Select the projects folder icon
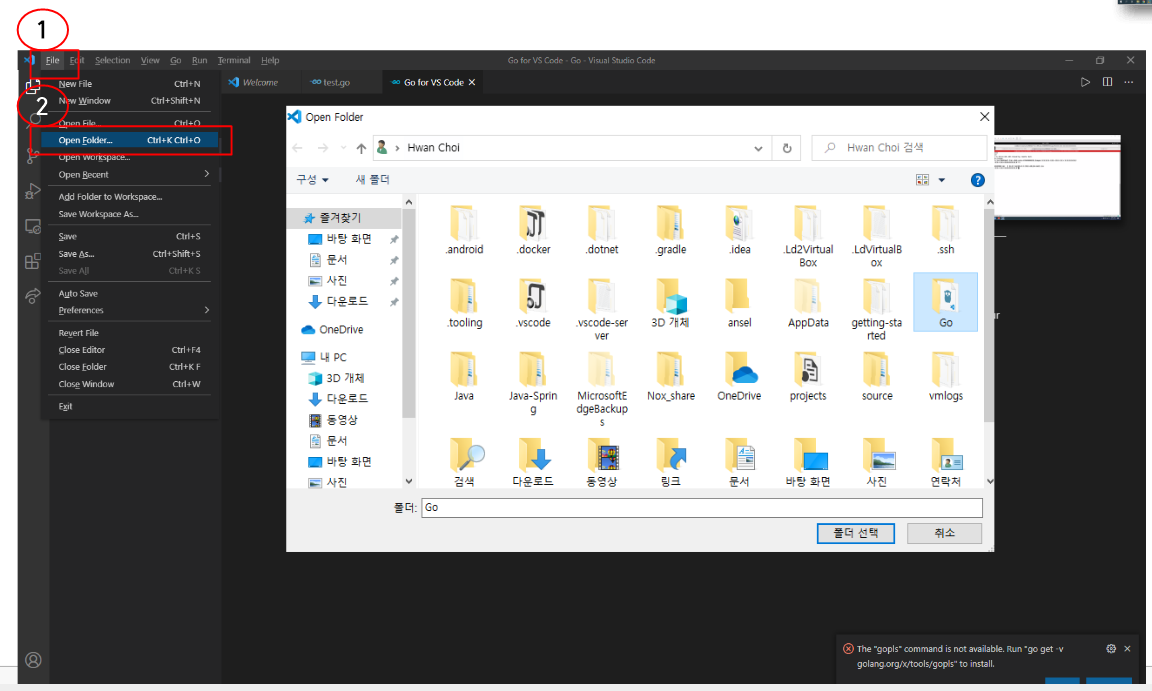Image resolution: width=1152 pixels, height=691 pixels. click(x=807, y=369)
